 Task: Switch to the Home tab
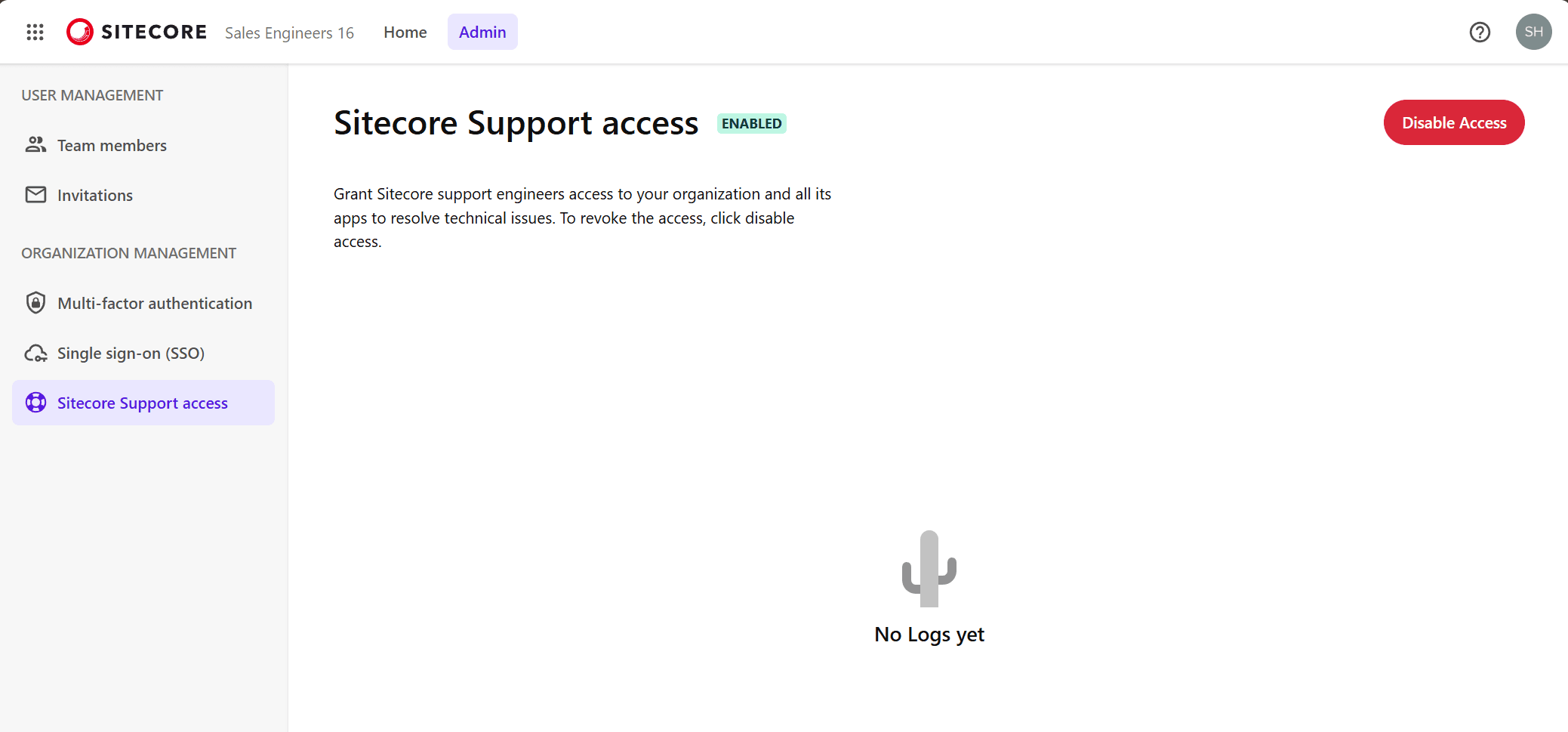coord(405,32)
